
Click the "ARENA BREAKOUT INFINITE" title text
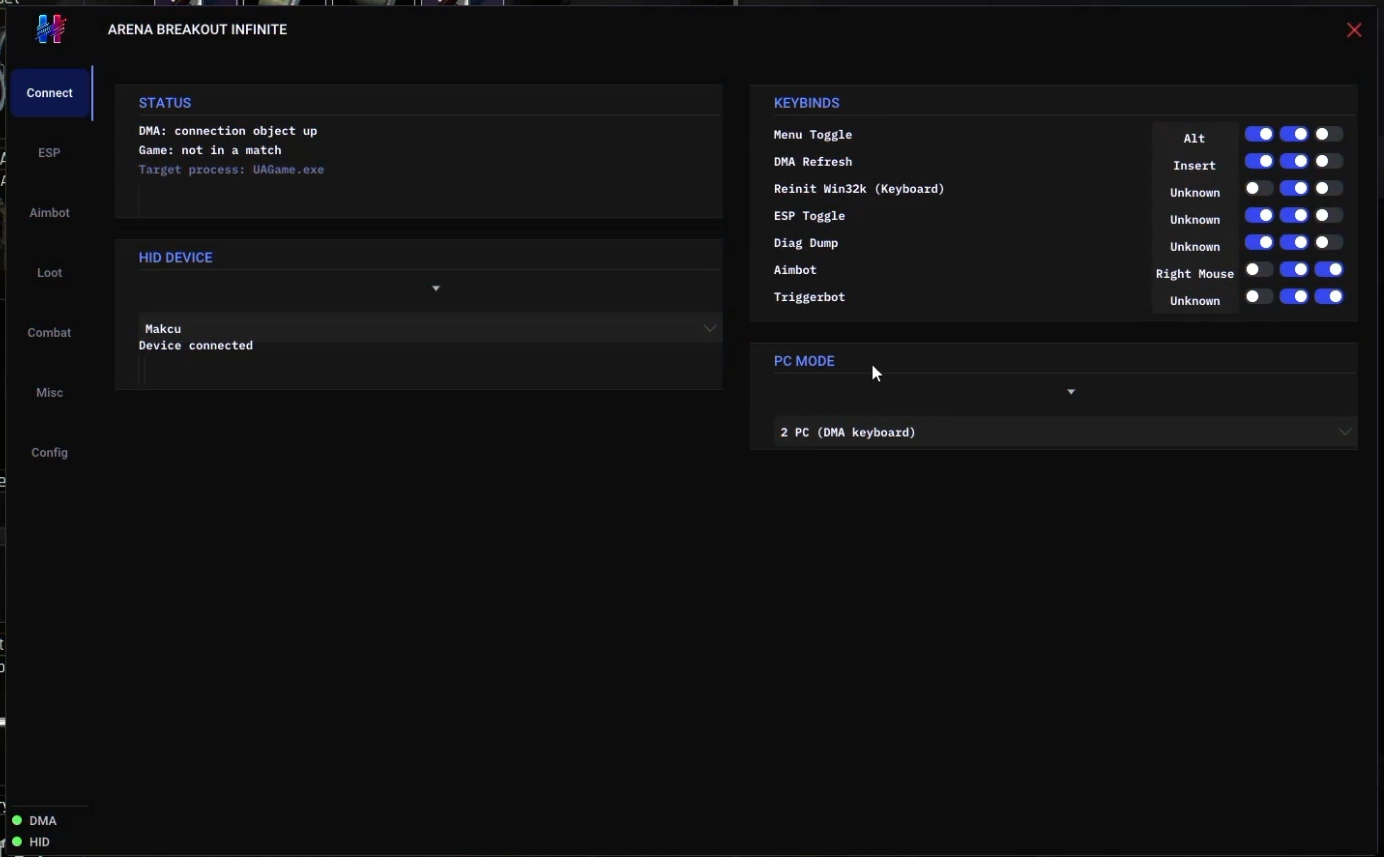point(197,30)
